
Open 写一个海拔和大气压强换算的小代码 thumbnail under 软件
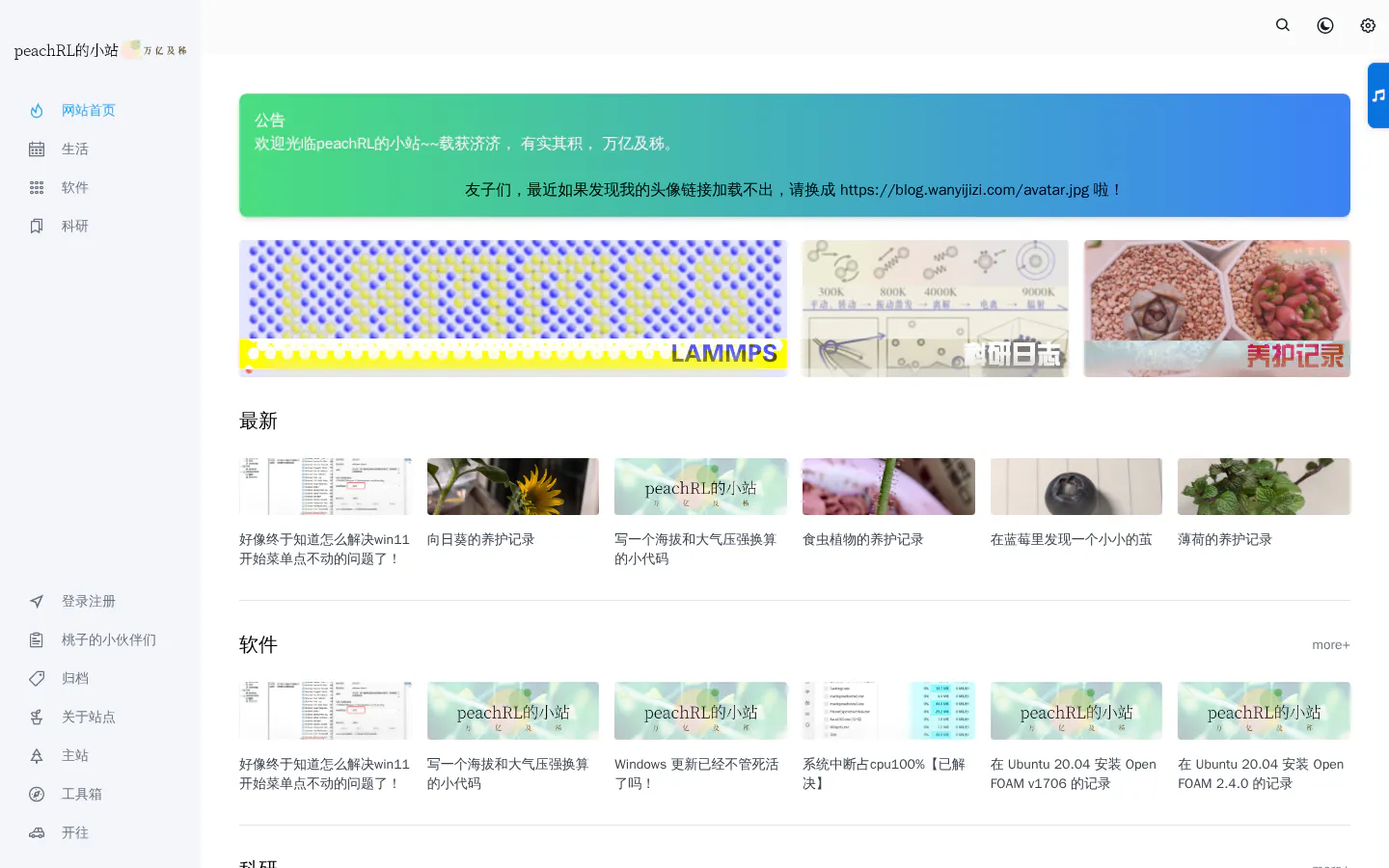513,711
